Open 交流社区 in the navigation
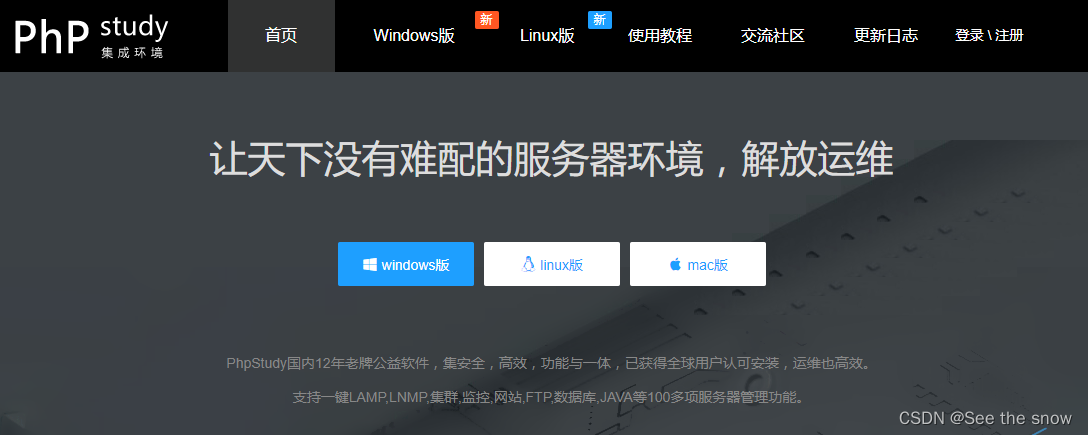The width and height of the screenshot is (1088, 435). tap(772, 36)
